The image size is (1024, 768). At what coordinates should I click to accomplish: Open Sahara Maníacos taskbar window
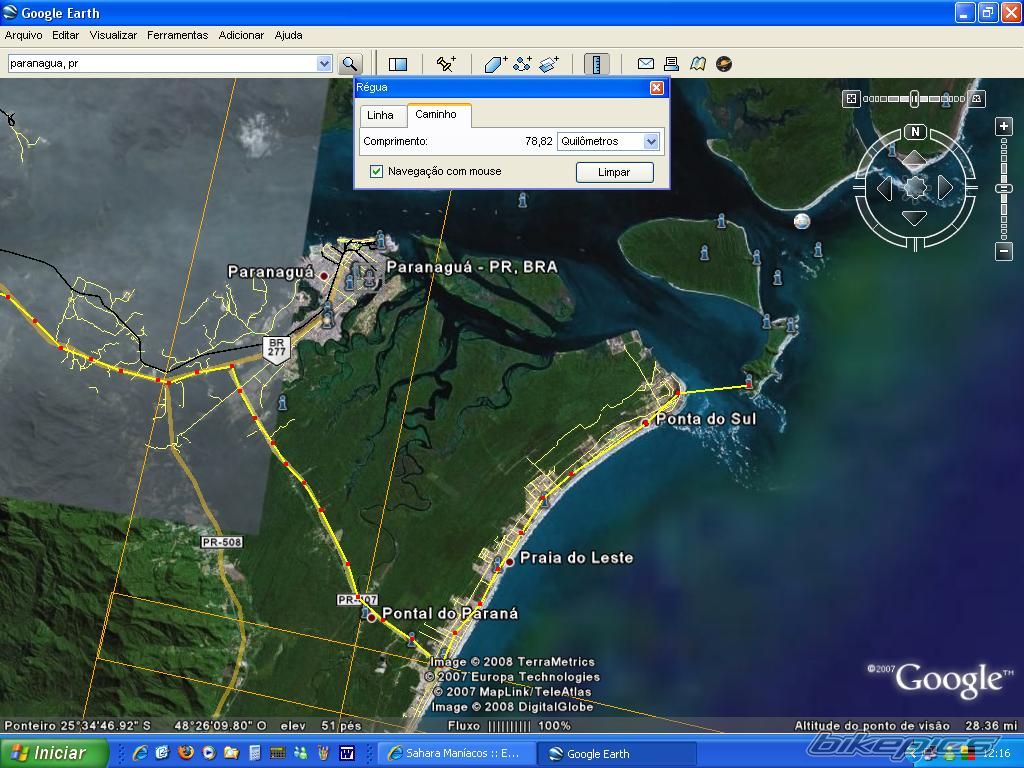pos(456,754)
